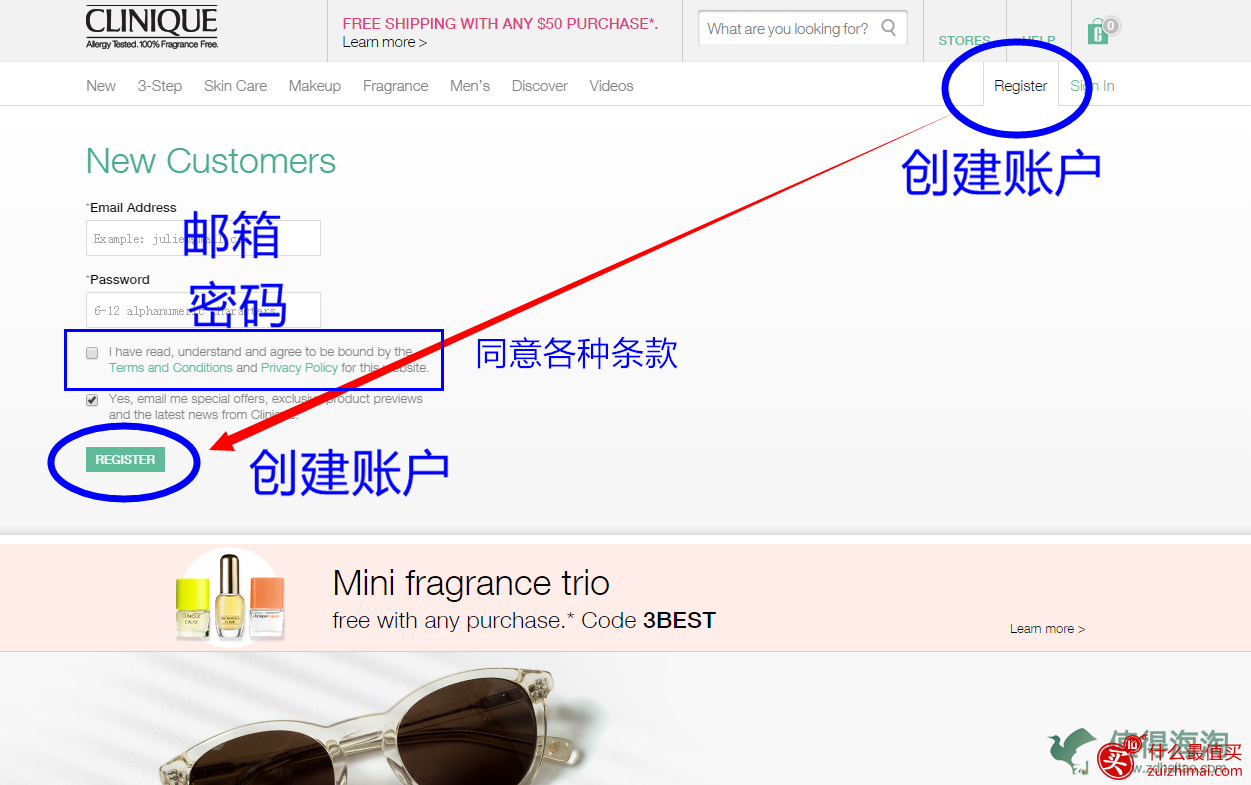
Task: Open the New menu
Action: point(101,86)
